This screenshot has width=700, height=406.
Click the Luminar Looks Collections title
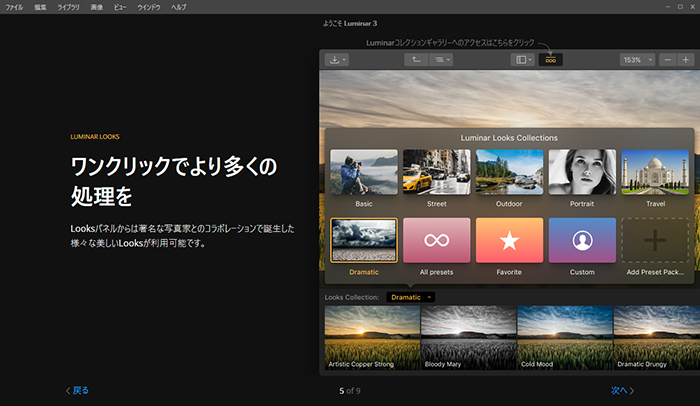[x=509, y=138]
